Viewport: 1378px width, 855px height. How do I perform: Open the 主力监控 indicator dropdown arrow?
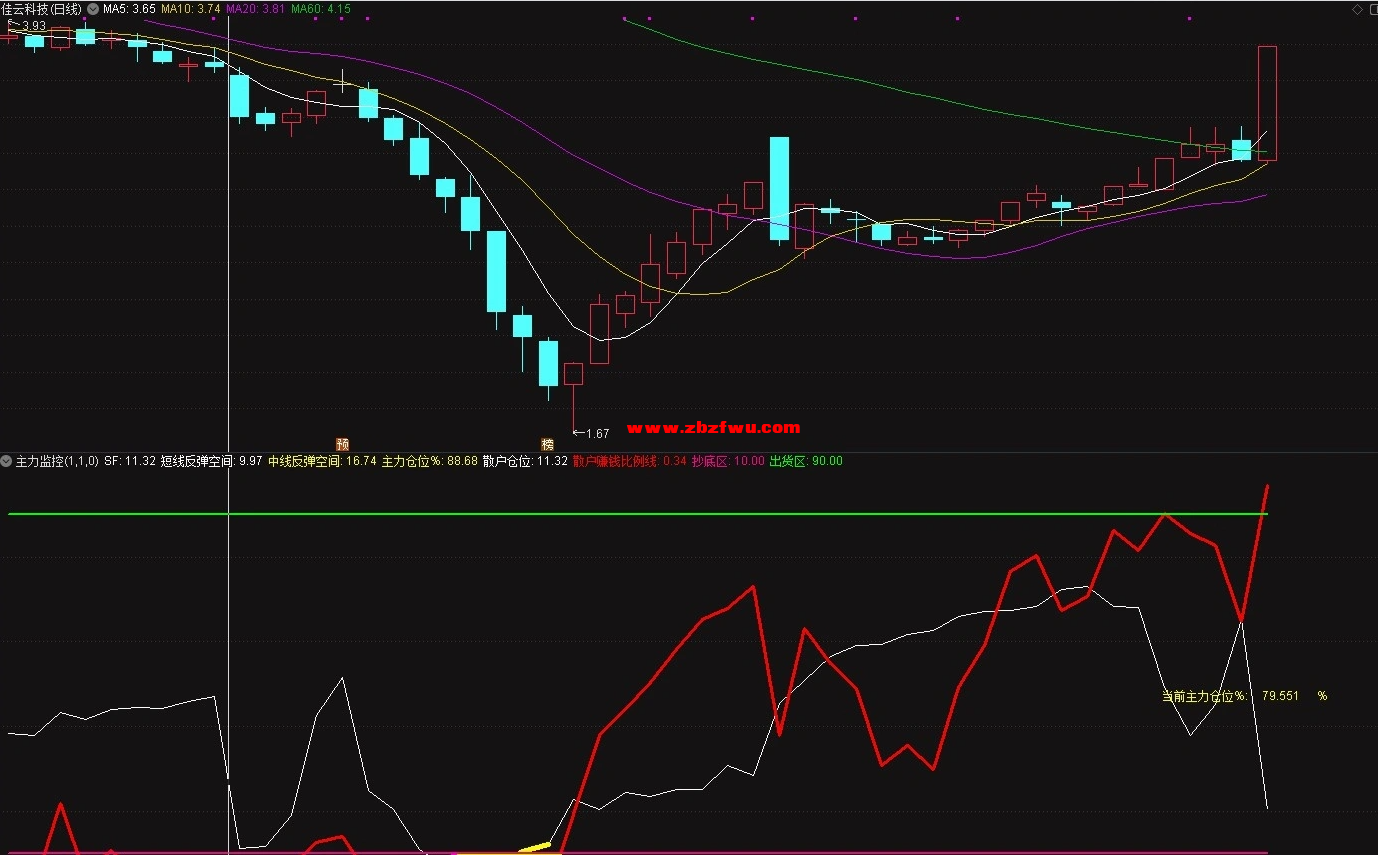[x=7, y=461]
